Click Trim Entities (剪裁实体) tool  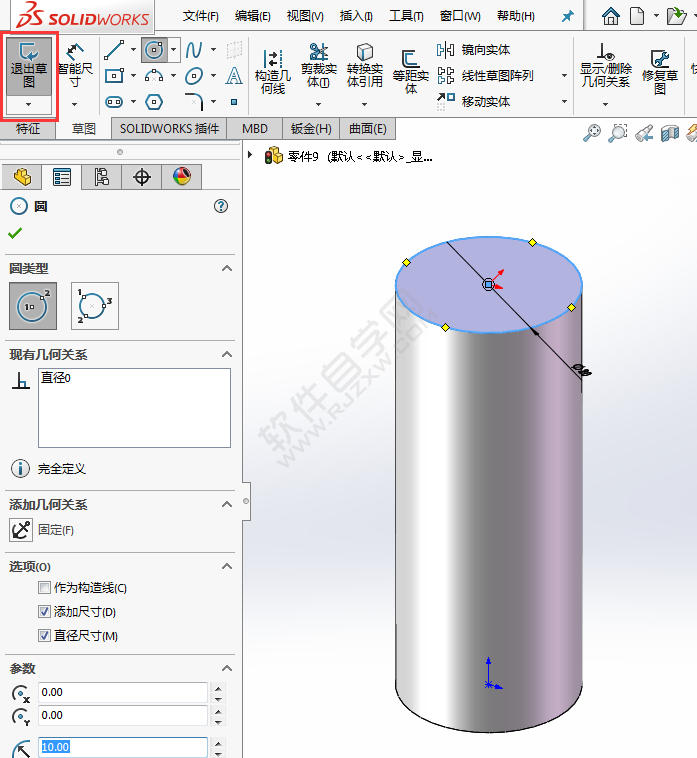[319, 66]
